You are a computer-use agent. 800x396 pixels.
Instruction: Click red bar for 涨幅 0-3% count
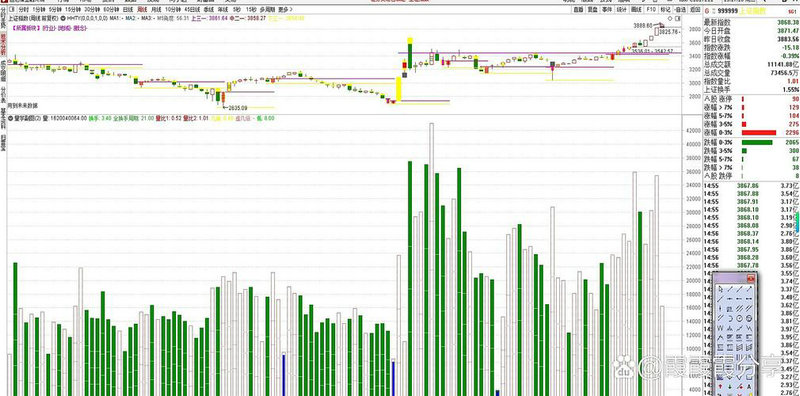759,132
